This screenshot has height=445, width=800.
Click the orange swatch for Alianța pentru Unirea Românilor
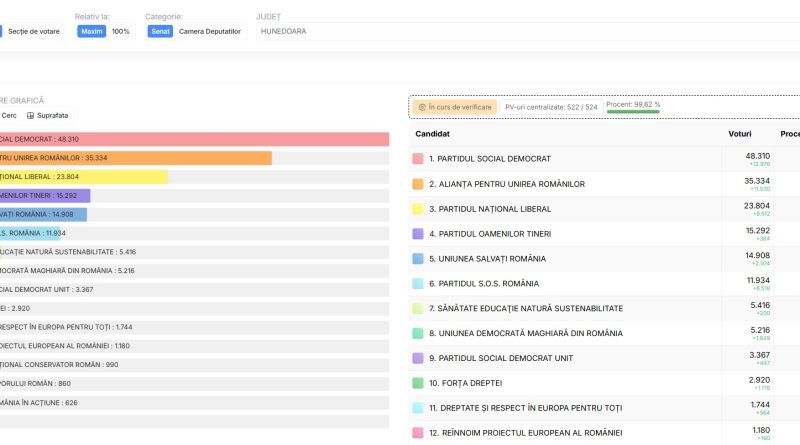(418, 184)
